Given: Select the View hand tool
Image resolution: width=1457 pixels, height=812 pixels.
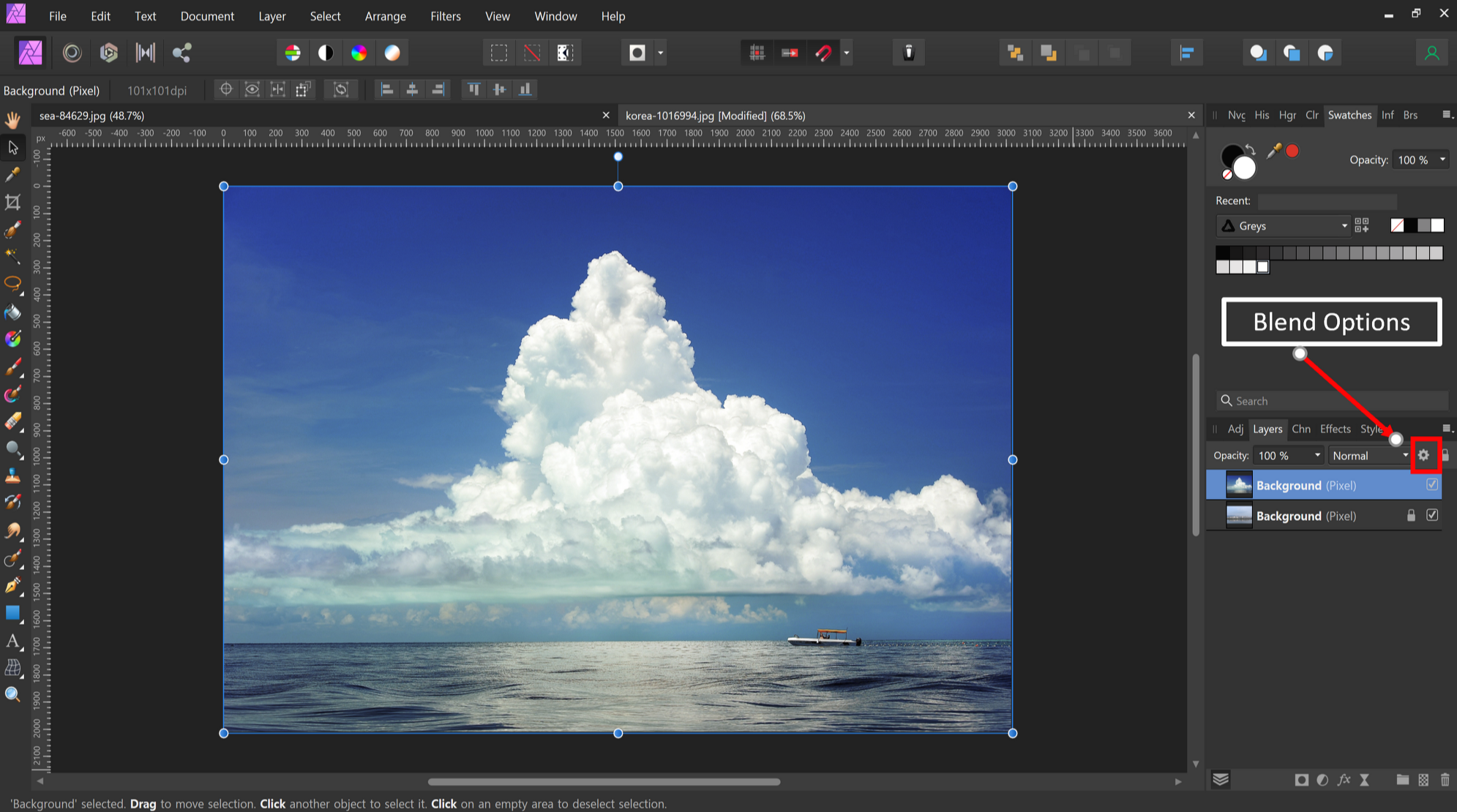Looking at the screenshot, I should [x=12, y=119].
